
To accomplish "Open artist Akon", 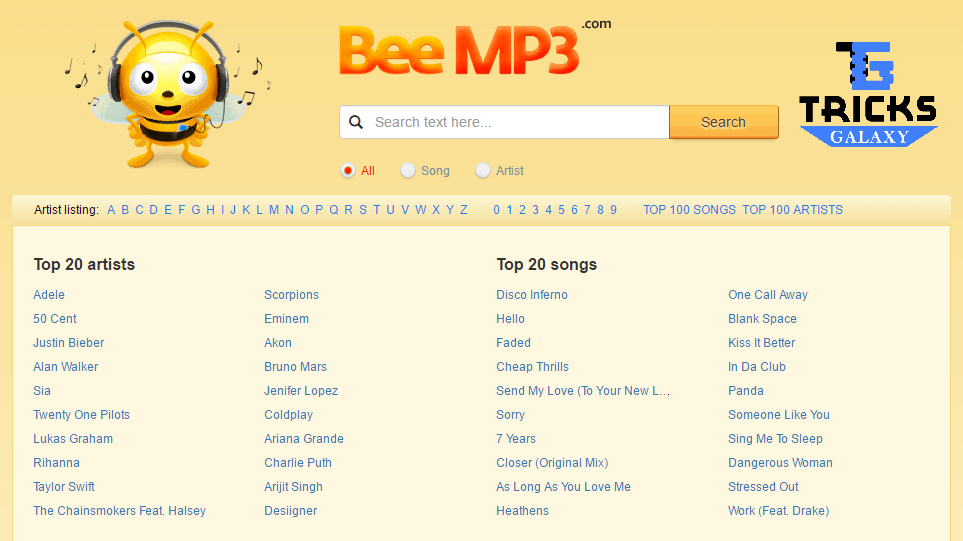I will click(278, 343).
